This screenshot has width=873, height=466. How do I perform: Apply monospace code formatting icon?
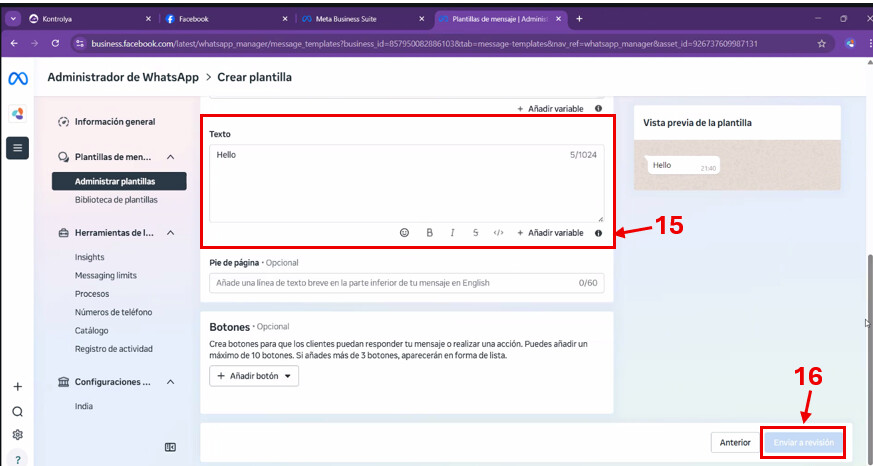click(x=498, y=233)
